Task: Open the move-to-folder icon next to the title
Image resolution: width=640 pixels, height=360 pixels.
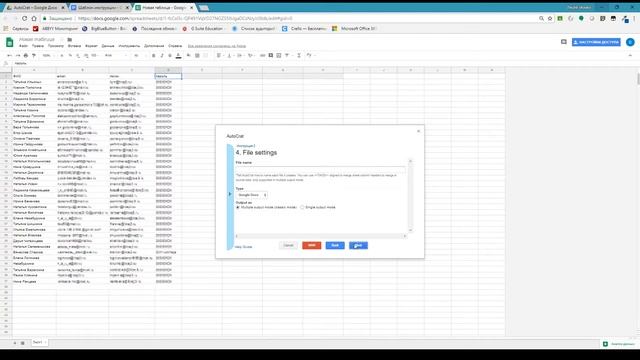Action: point(70,40)
